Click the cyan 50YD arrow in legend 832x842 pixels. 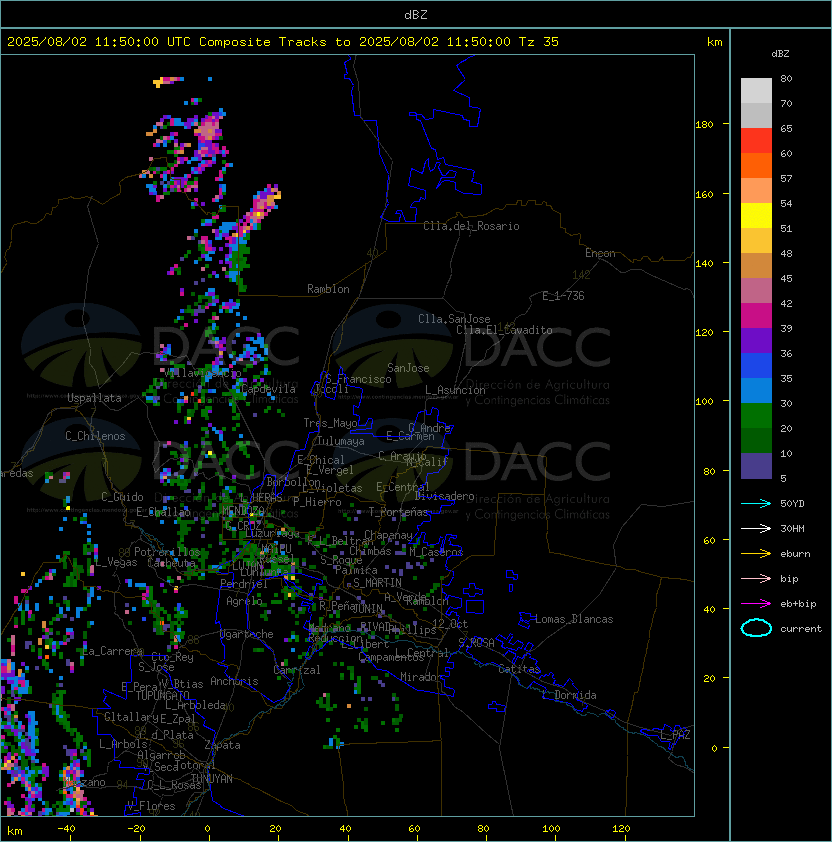(x=756, y=503)
